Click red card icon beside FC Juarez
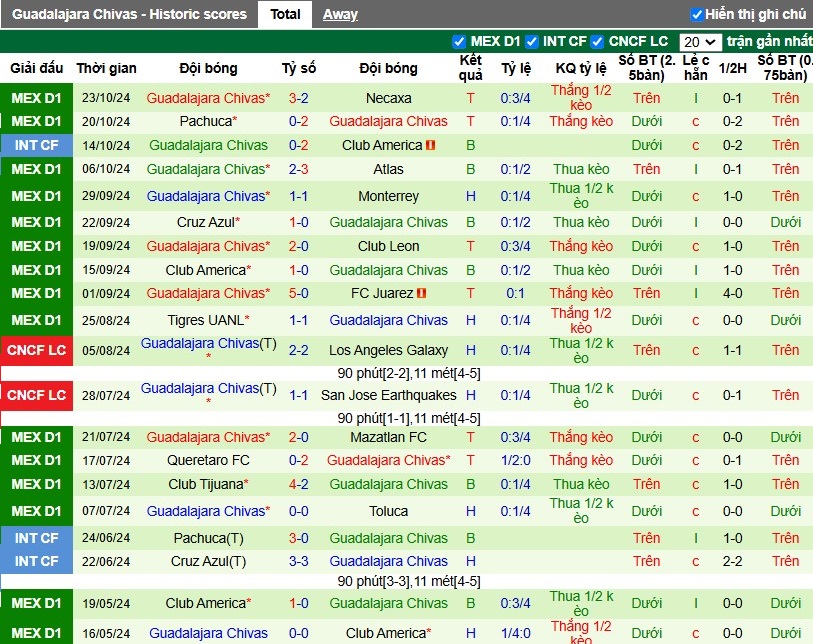This screenshot has height=644, width=813. pos(421,293)
